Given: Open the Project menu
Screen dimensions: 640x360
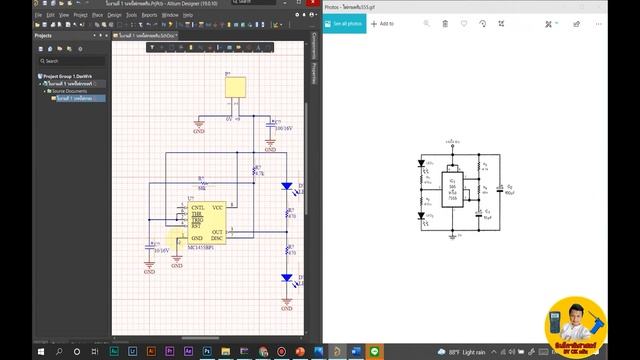Looking at the screenshot, I should pyautogui.click(x=80, y=15).
